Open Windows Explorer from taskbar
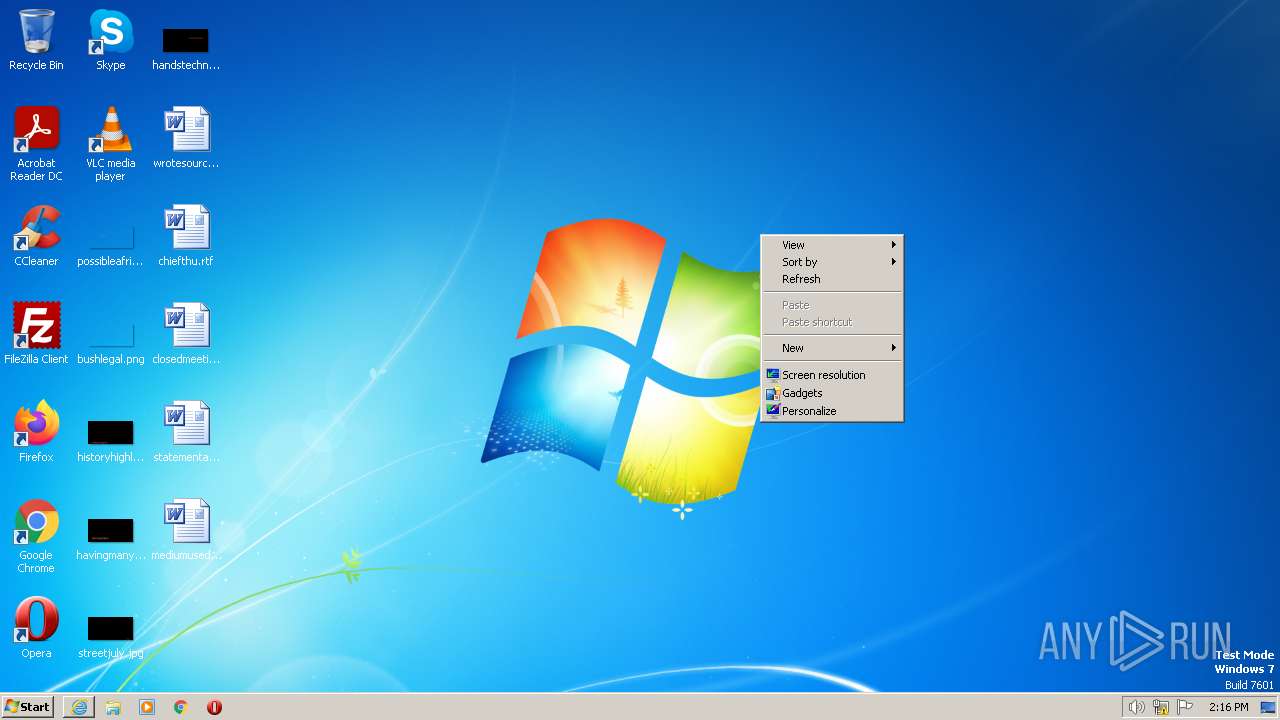This screenshot has height=720, width=1280. pyautogui.click(x=113, y=707)
